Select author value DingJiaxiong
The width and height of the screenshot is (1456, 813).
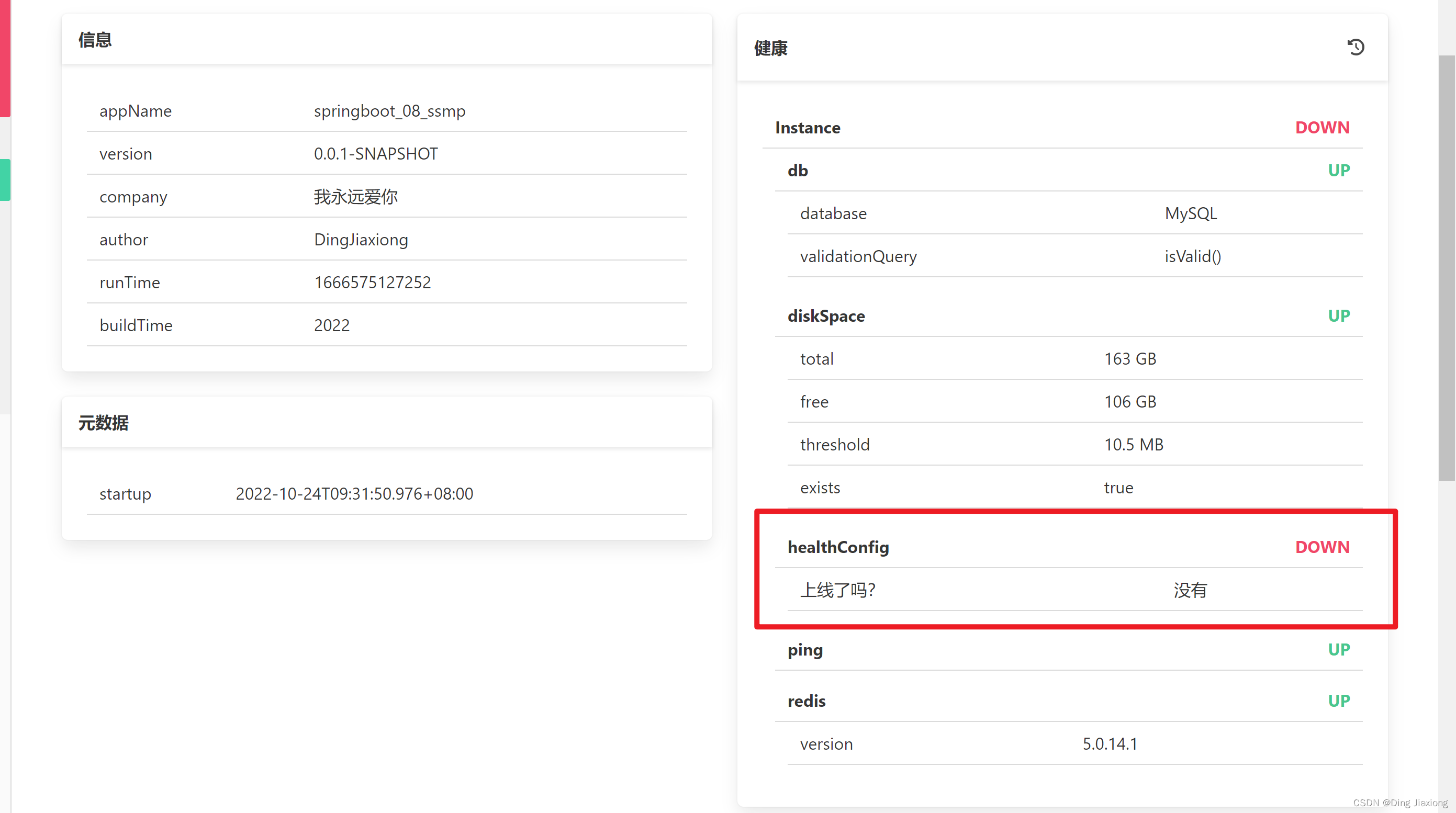pyautogui.click(x=361, y=240)
